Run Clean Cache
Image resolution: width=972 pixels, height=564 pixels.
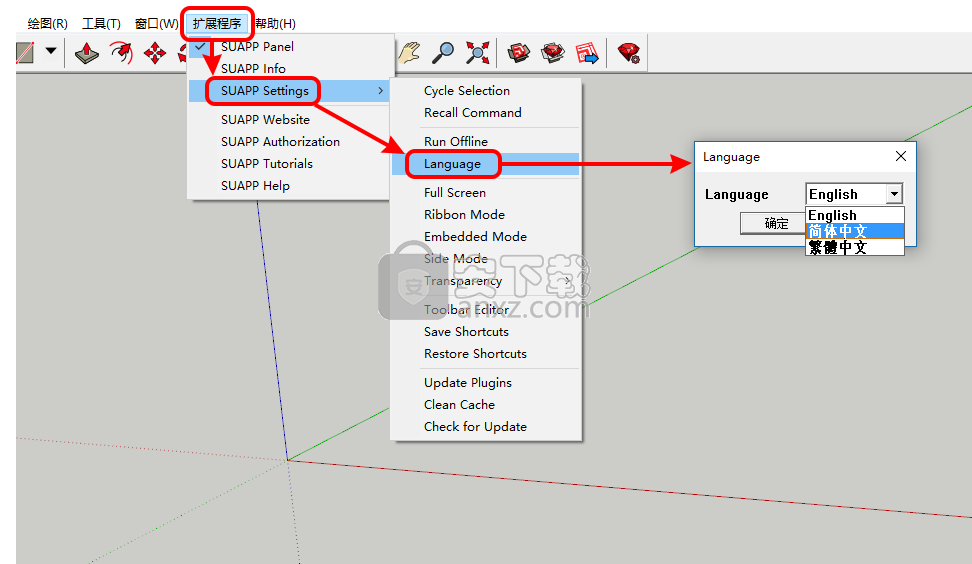486,404
